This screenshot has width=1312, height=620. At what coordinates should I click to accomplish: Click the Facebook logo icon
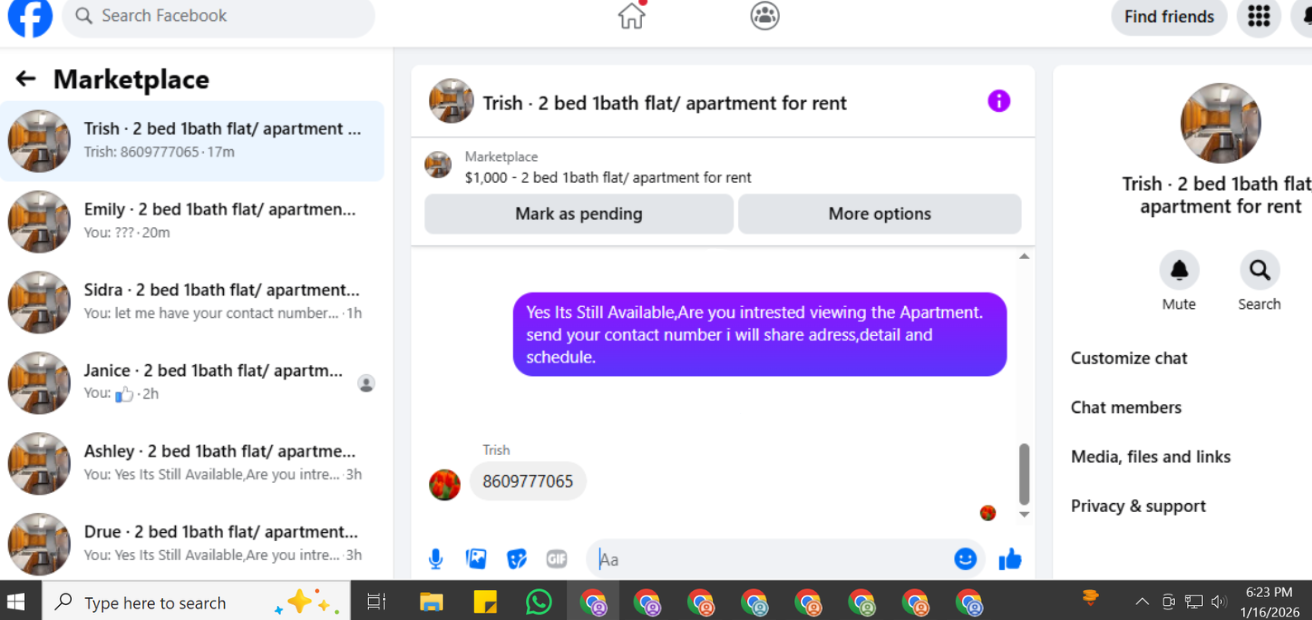(30, 15)
